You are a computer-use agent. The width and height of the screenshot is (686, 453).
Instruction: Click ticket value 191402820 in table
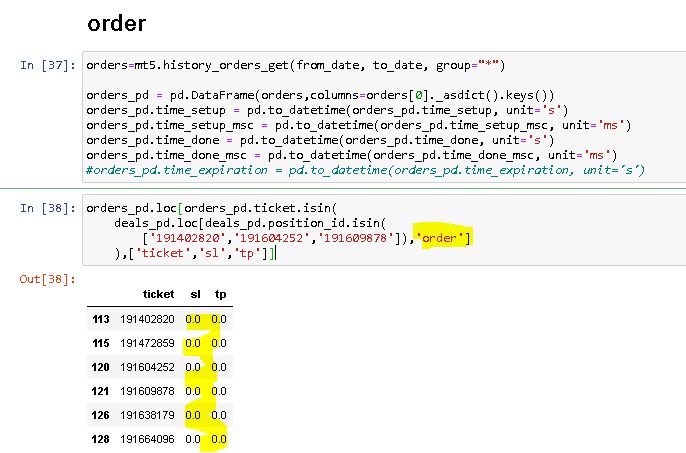[147, 319]
